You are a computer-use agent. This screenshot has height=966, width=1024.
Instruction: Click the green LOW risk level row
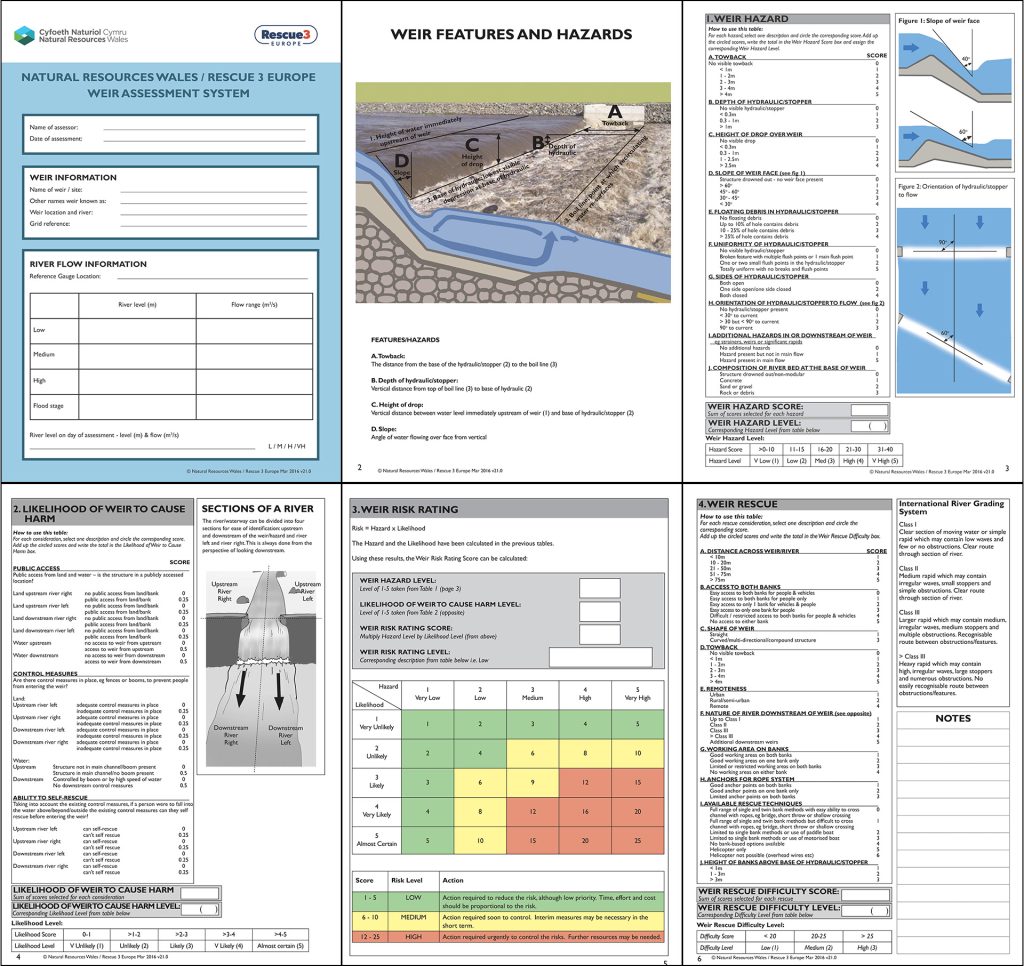[508, 901]
